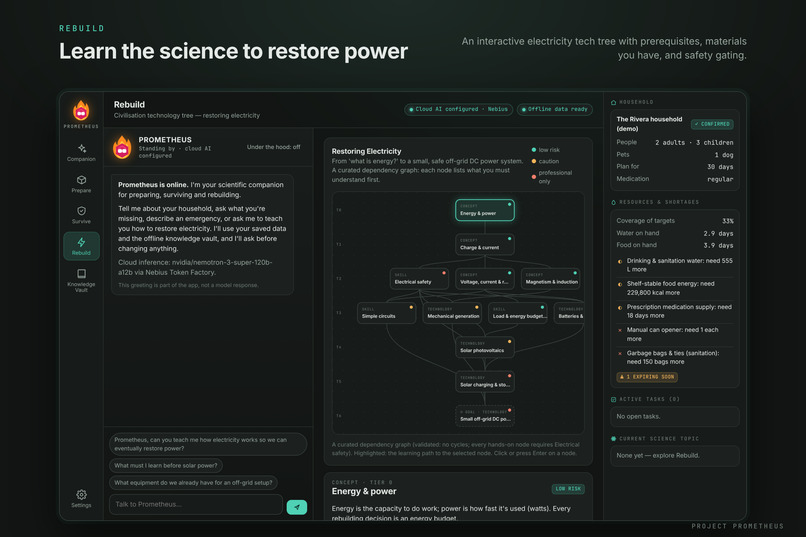Click the 'Energy & power' detail heading
806x537 pixels.
364,492
